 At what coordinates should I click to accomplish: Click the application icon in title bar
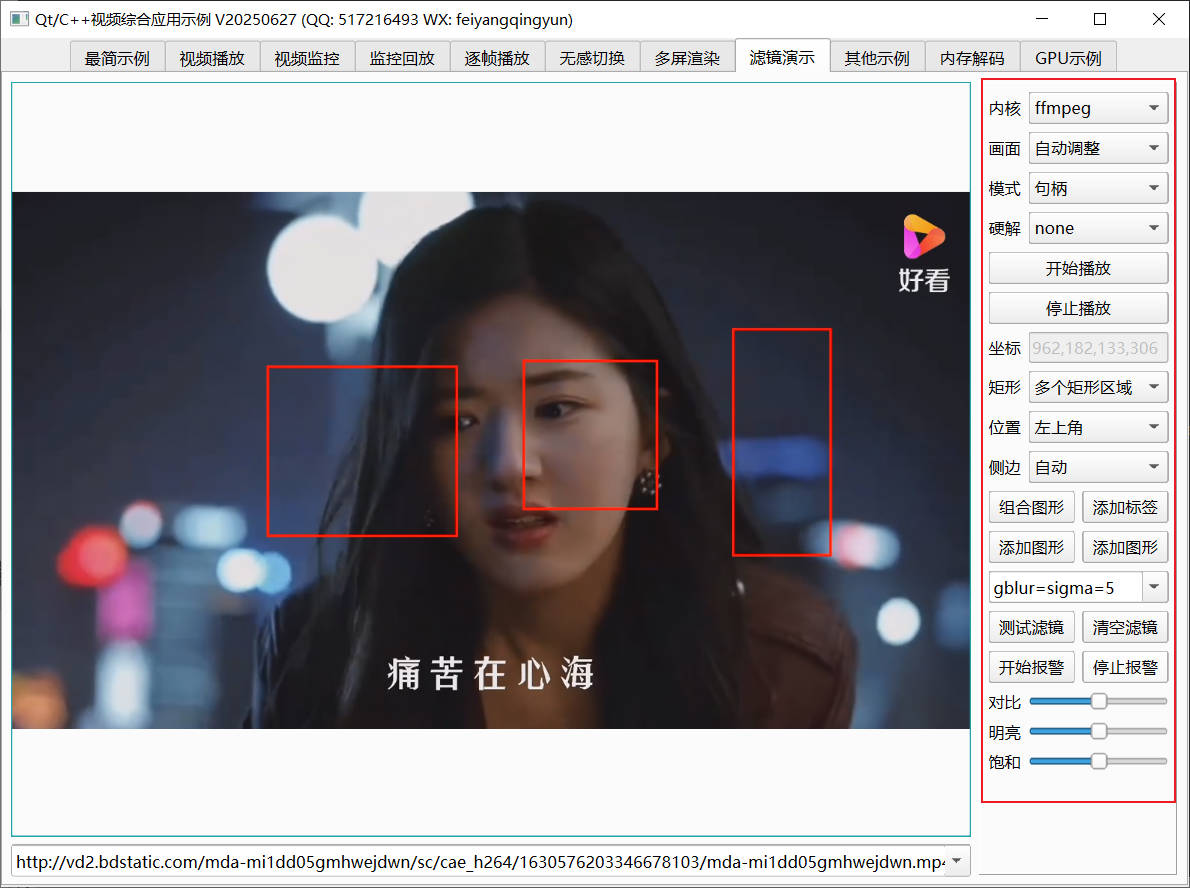tap(19, 19)
